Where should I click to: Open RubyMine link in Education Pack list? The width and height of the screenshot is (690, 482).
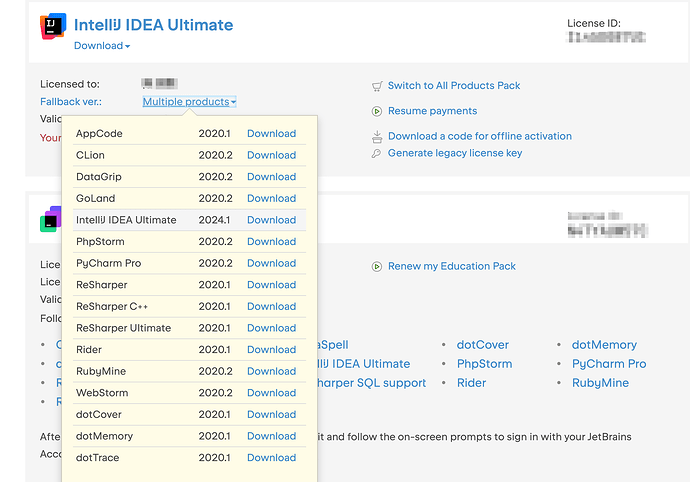[600, 383]
